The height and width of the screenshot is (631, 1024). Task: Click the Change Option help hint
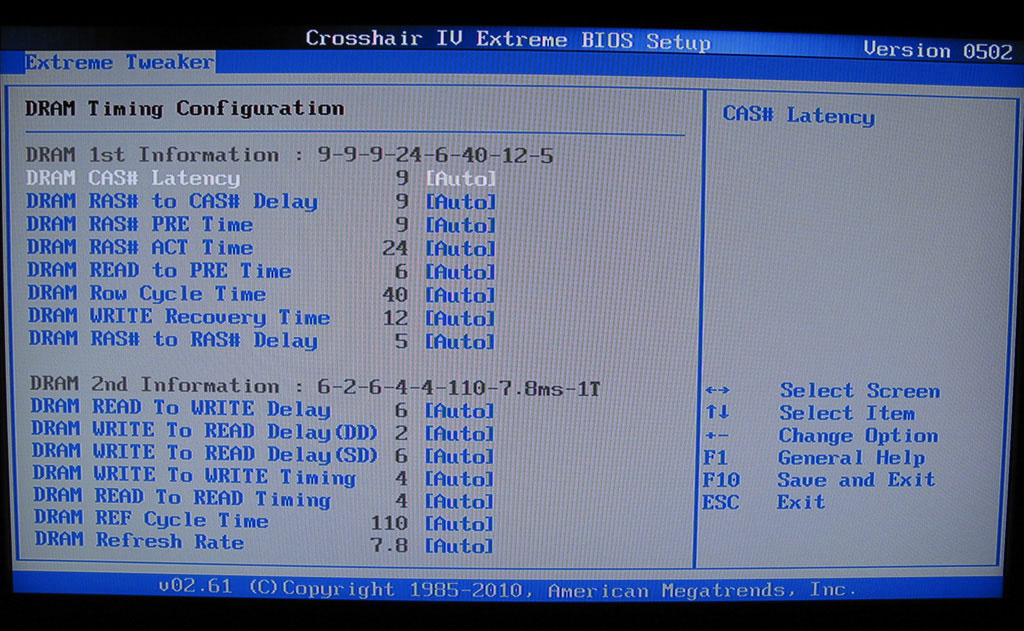pos(858,436)
